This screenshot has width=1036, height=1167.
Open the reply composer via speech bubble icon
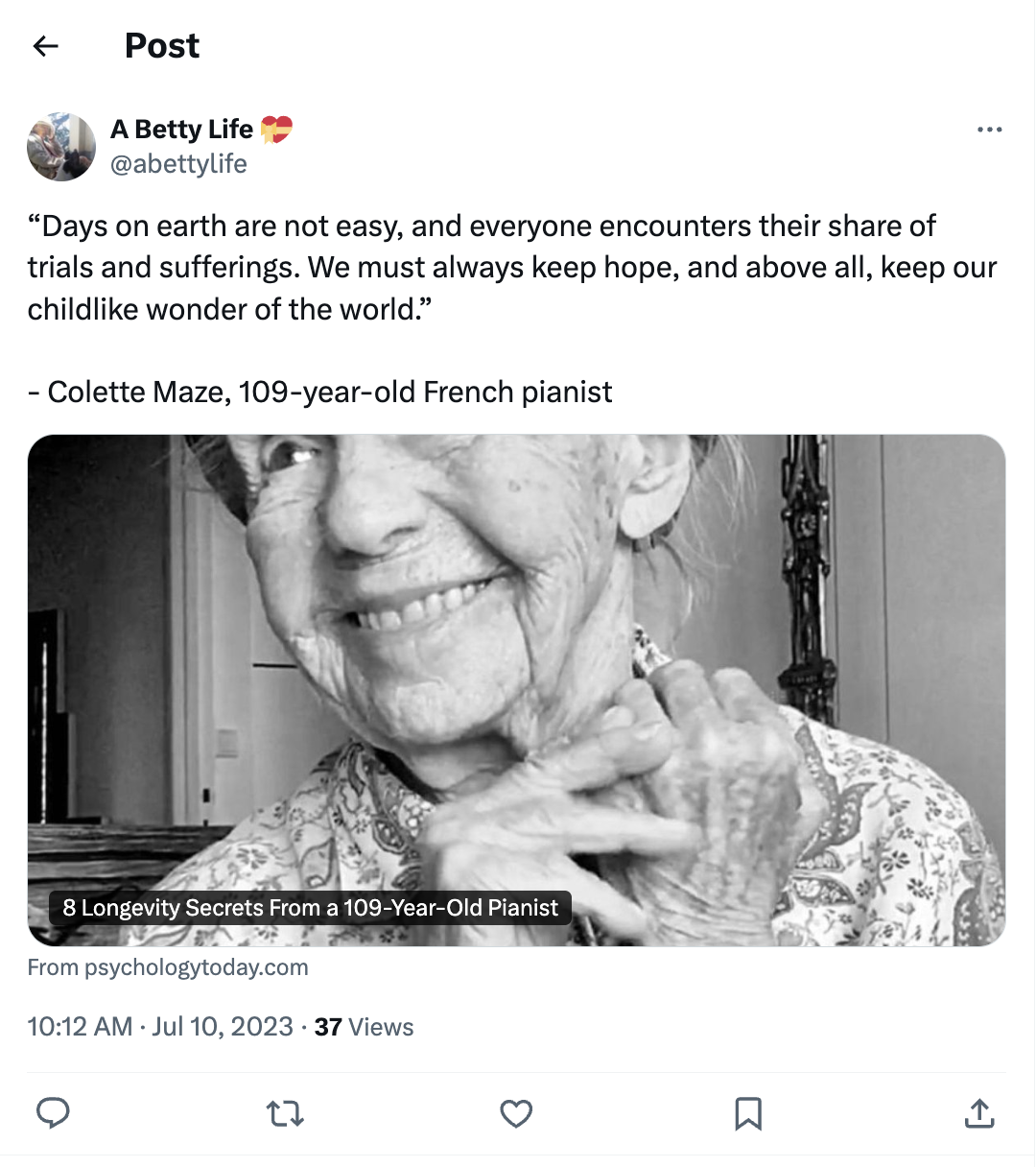tap(55, 1113)
